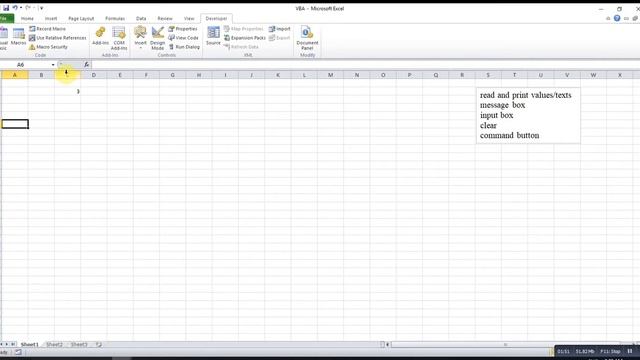Expand the Insert controls dropdown
Viewport: 640px width, 360px height.
tap(140, 38)
